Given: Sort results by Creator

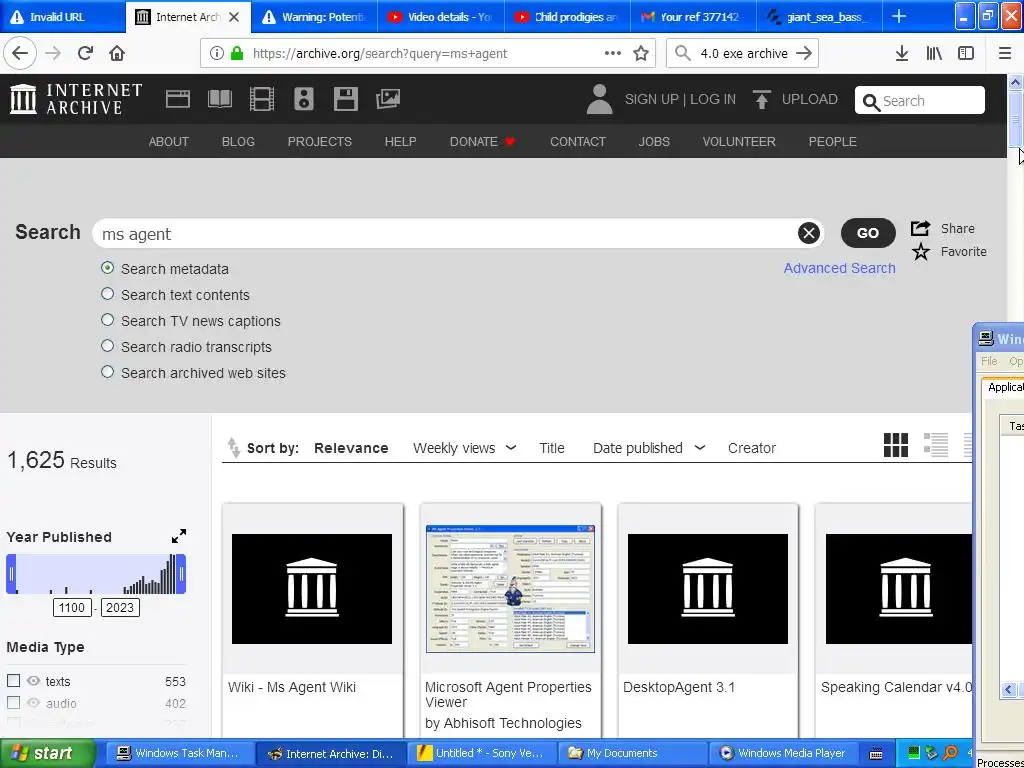Looking at the screenshot, I should 752,448.
